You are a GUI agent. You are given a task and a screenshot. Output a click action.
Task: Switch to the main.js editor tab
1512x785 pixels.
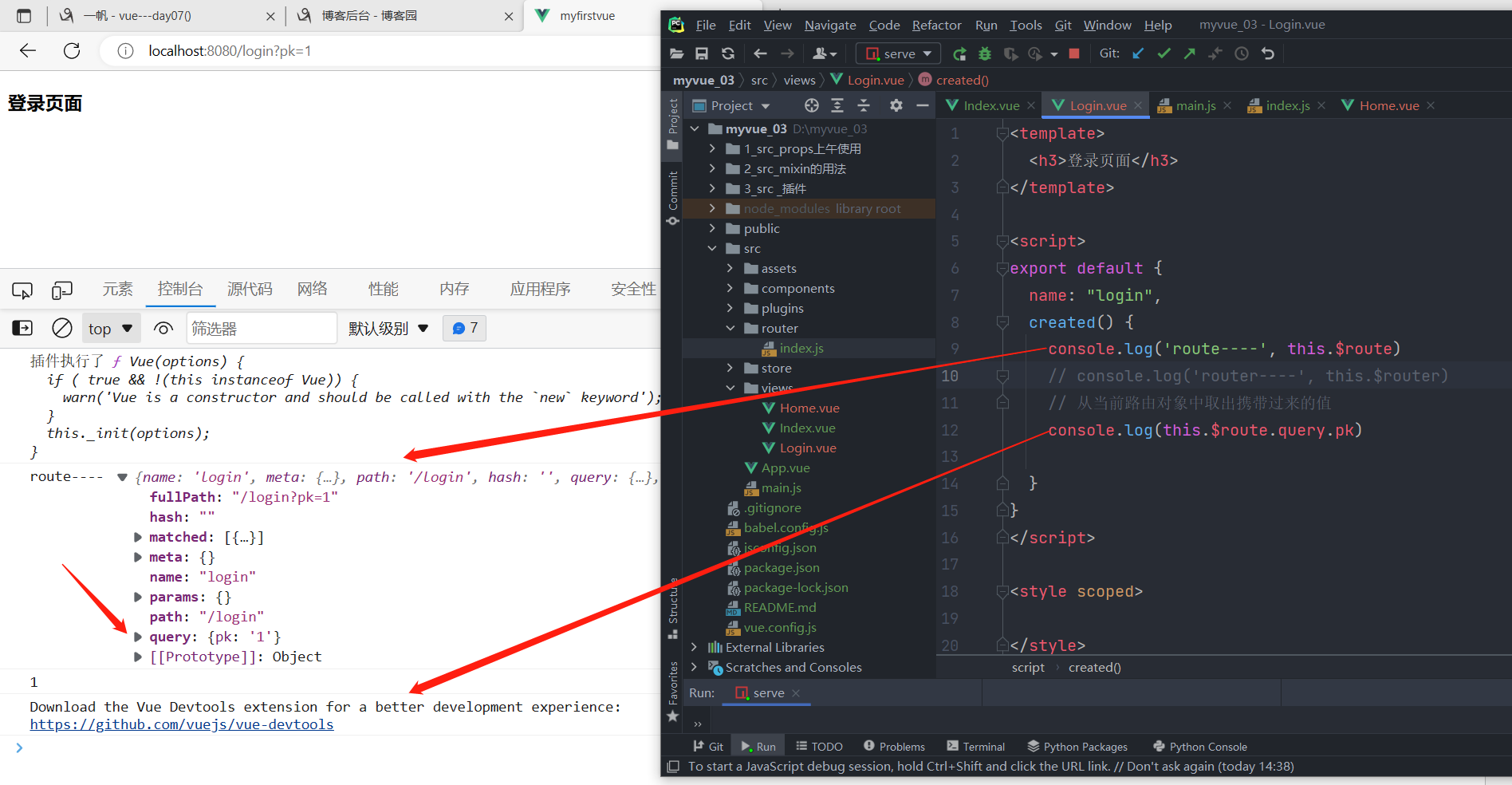coord(1195,105)
